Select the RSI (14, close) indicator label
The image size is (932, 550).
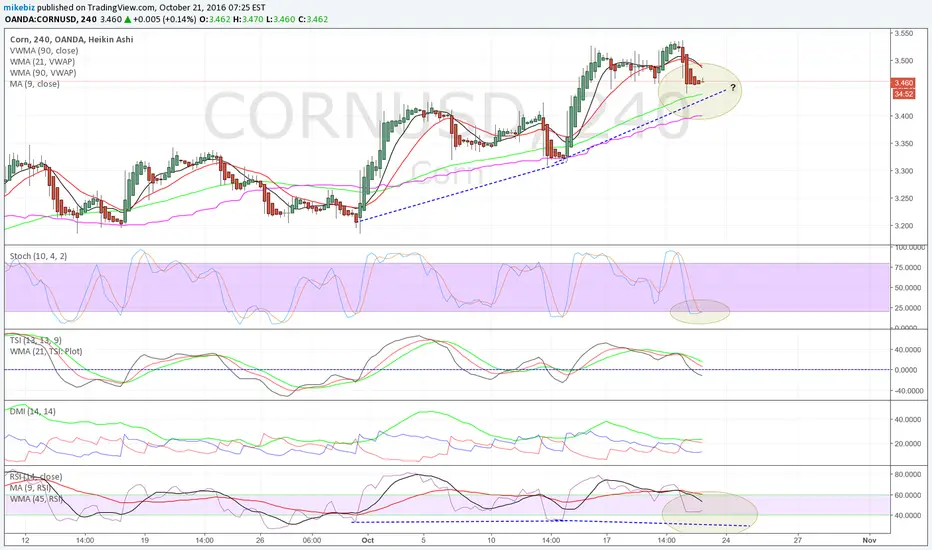coord(36,477)
